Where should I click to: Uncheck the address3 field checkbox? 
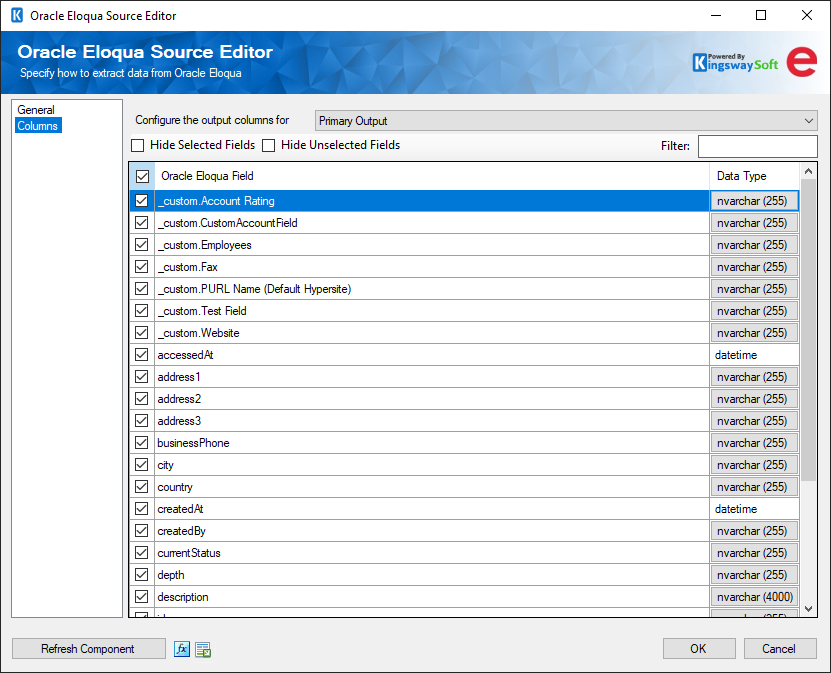142,421
